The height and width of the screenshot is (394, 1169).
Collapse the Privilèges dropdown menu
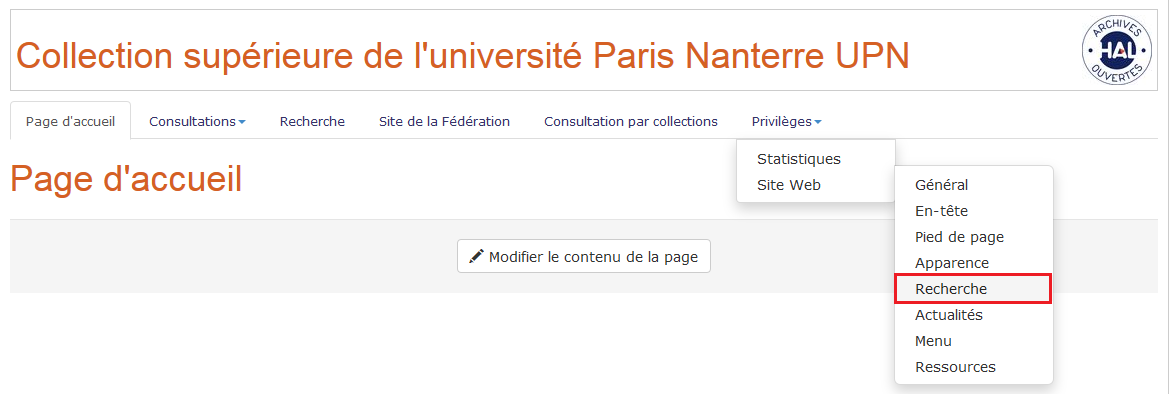point(787,121)
